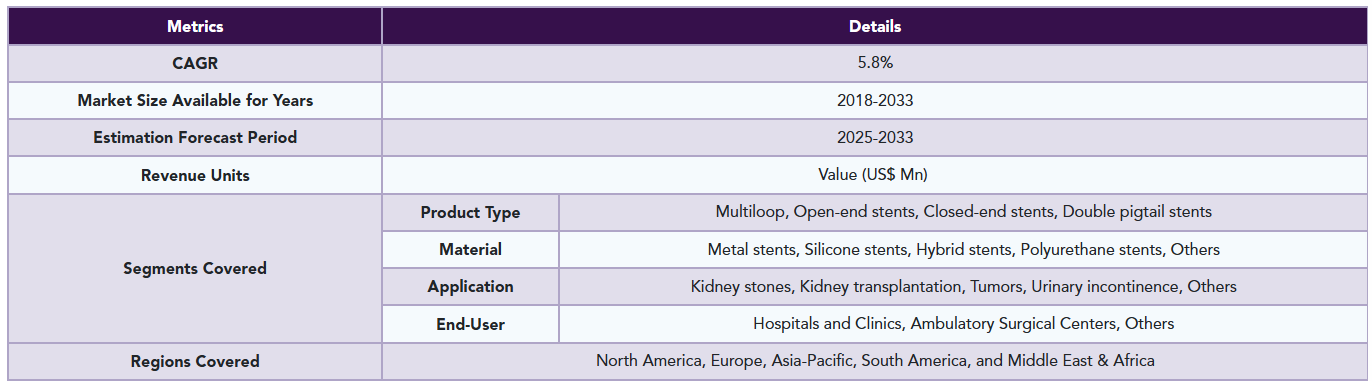Select the Material sub-label
The height and width of the screenshot is (381, 1372).
(x=470, y=249)
